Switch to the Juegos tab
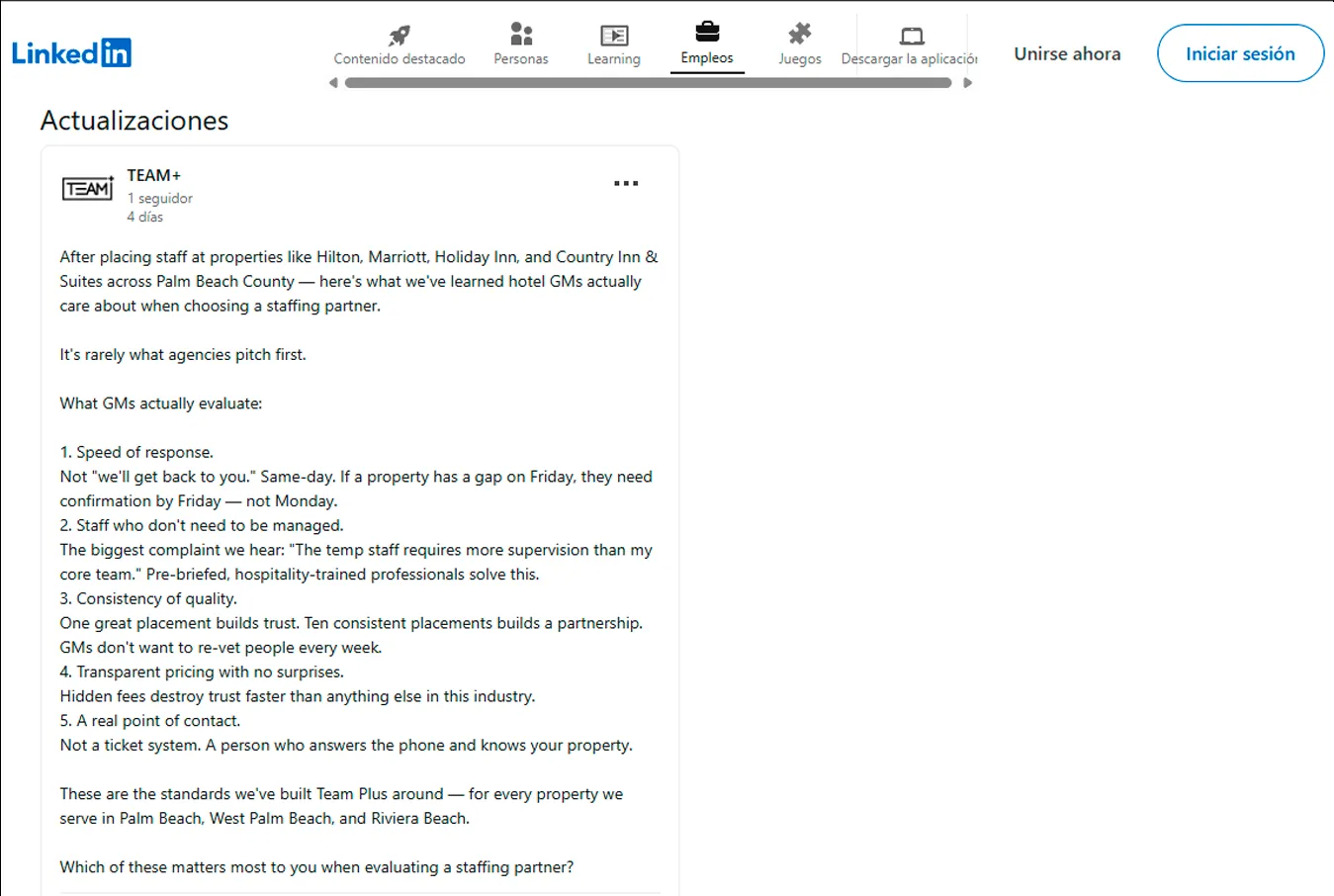This screenshot has width=1334, height=896. click(x=800, y=59)
